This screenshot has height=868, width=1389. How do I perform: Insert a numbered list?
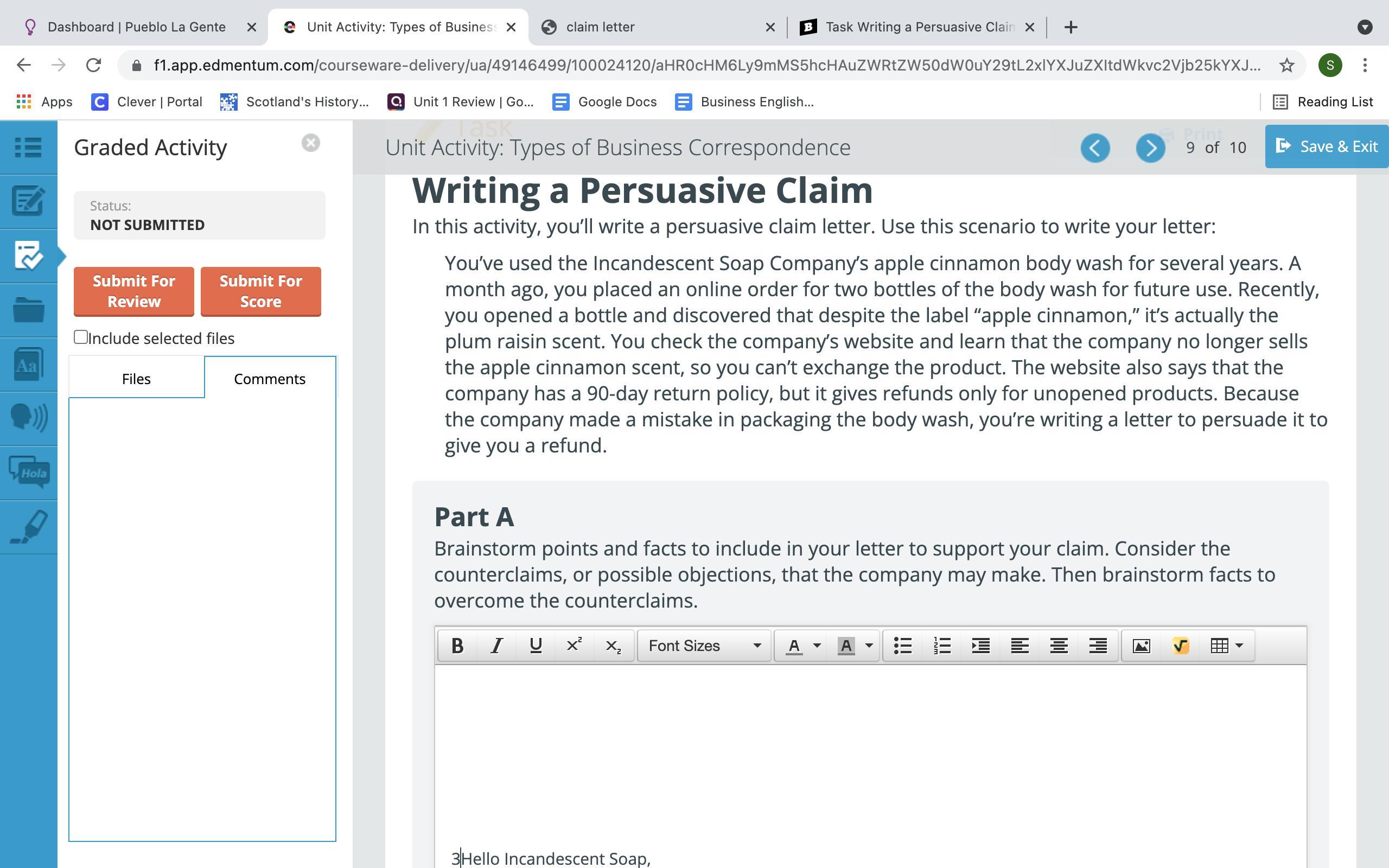(942, 646)
